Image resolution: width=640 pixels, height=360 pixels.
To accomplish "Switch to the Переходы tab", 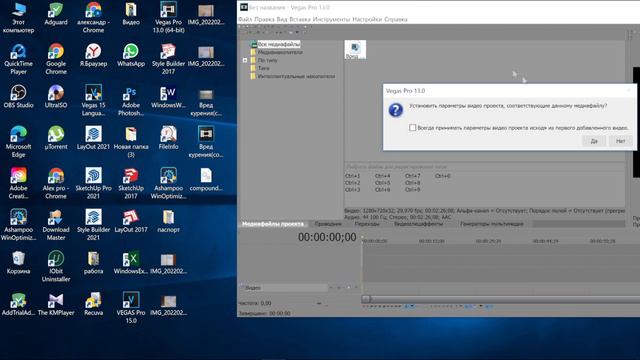I will click(x=367, y=224).
